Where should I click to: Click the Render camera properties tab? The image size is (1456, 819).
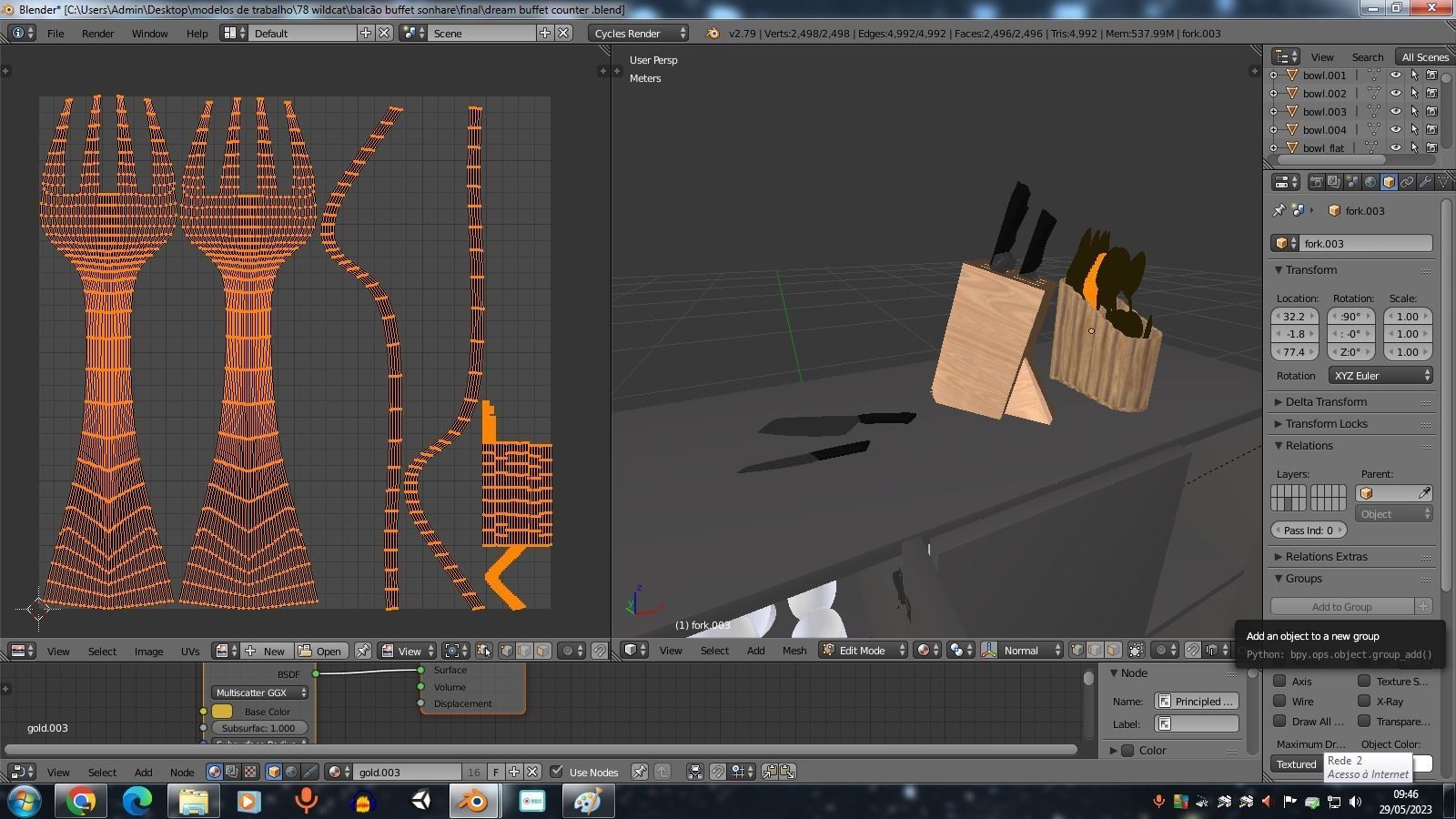pyautogui.click(x=1316, y=182)
